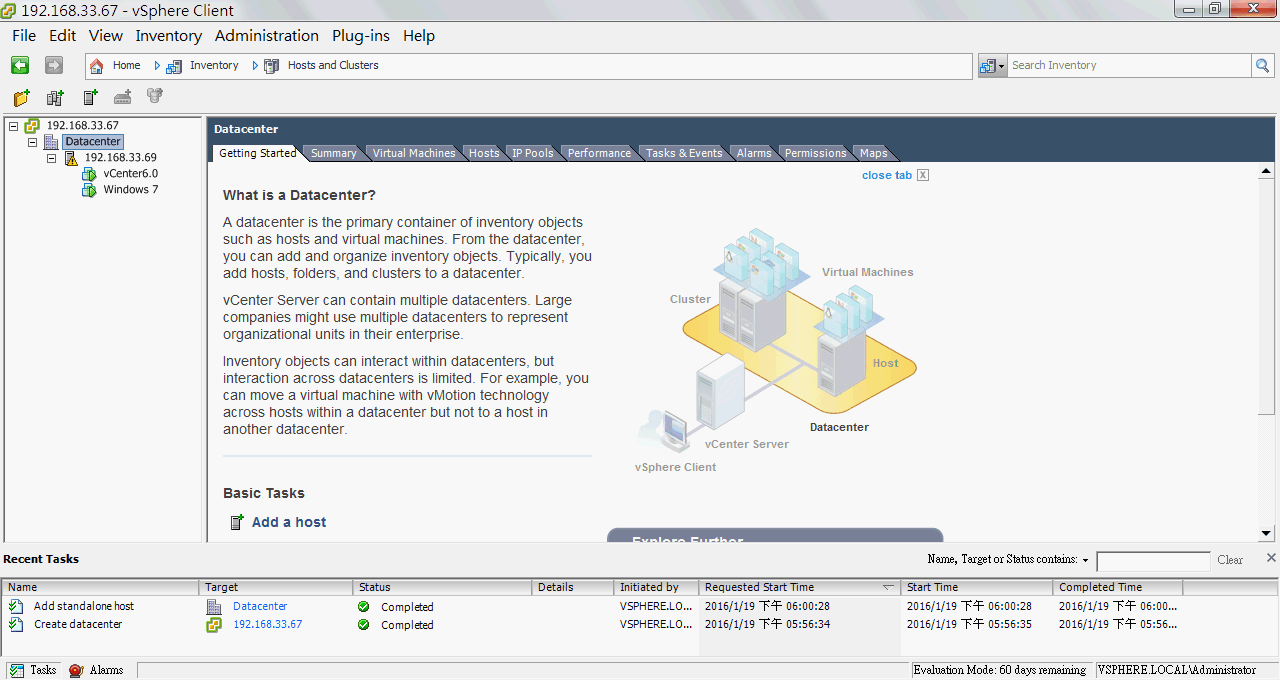Click the Add a host link
This screenshot has width=1280, height=680.
click(289, 522)
